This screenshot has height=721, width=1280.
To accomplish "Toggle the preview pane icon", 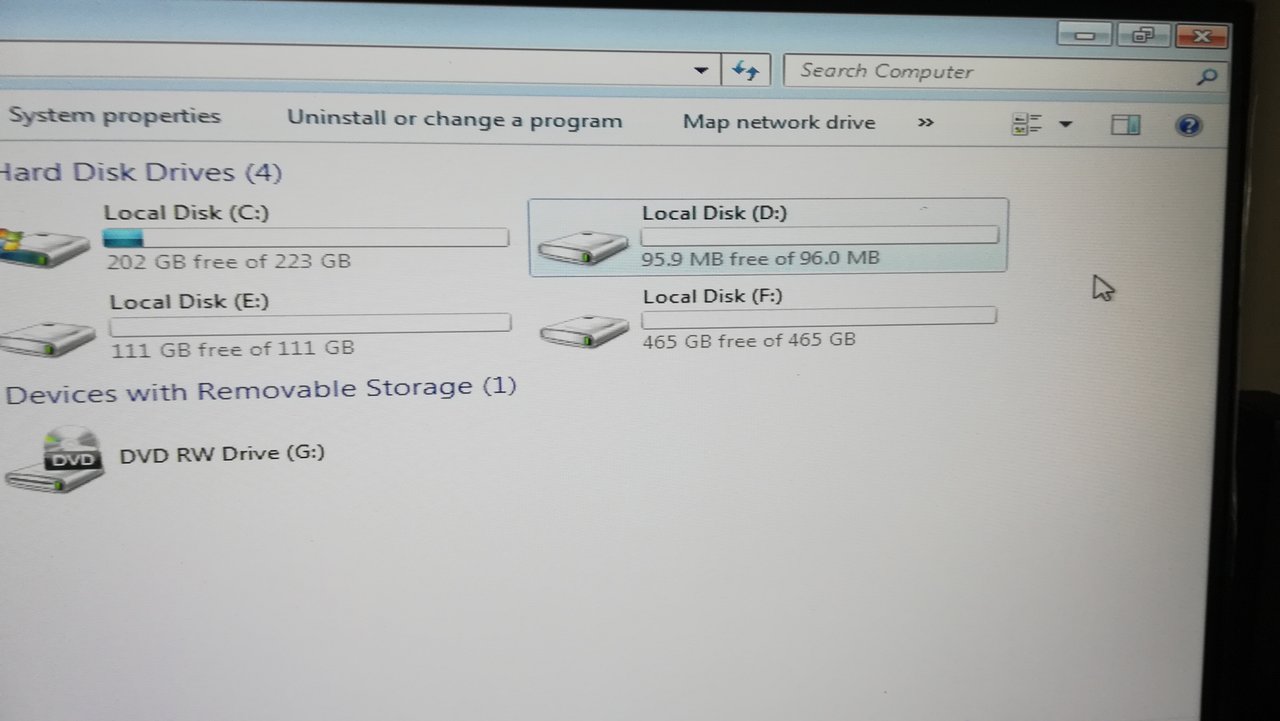I will pyautogui.click(x=1126, y=124).
